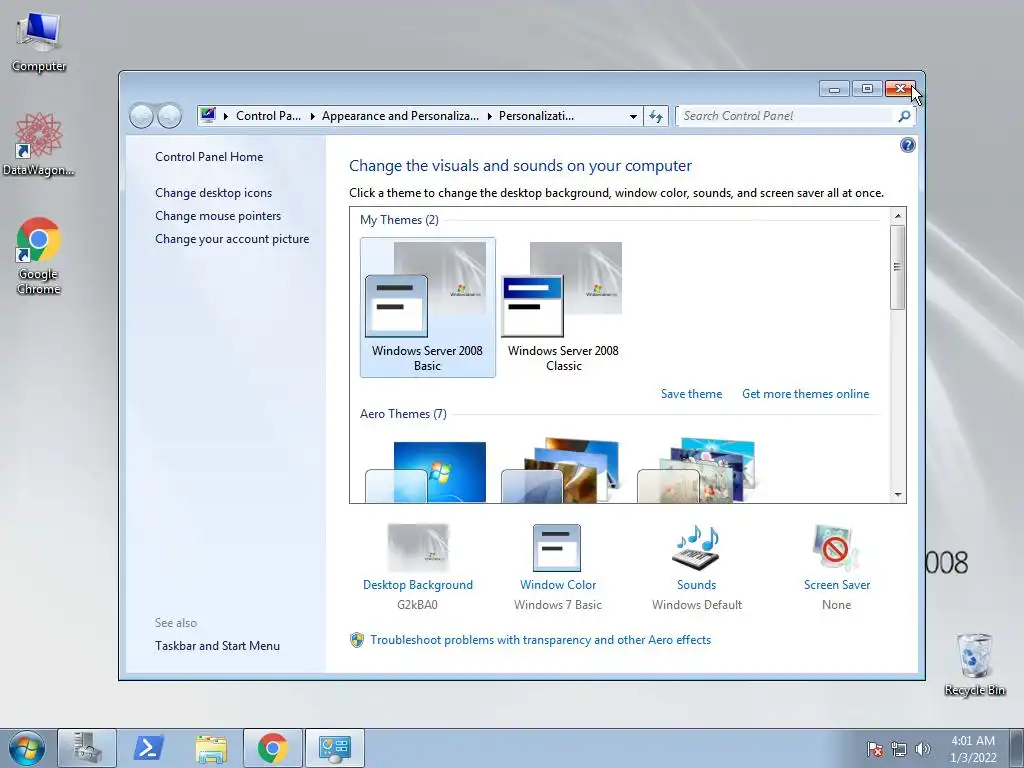
Task: Click the themes list scroll down arrow
Action: (897, 495)
